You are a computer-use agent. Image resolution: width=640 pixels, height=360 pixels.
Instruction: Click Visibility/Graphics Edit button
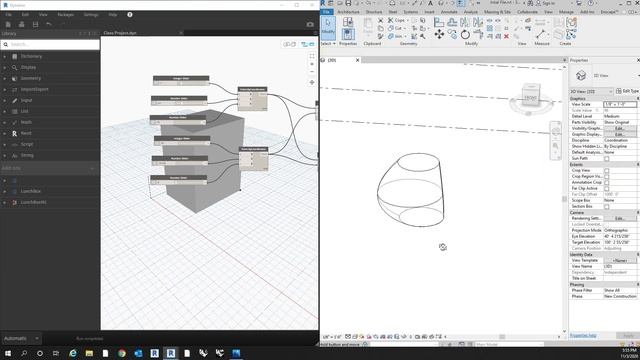(620, 128)
